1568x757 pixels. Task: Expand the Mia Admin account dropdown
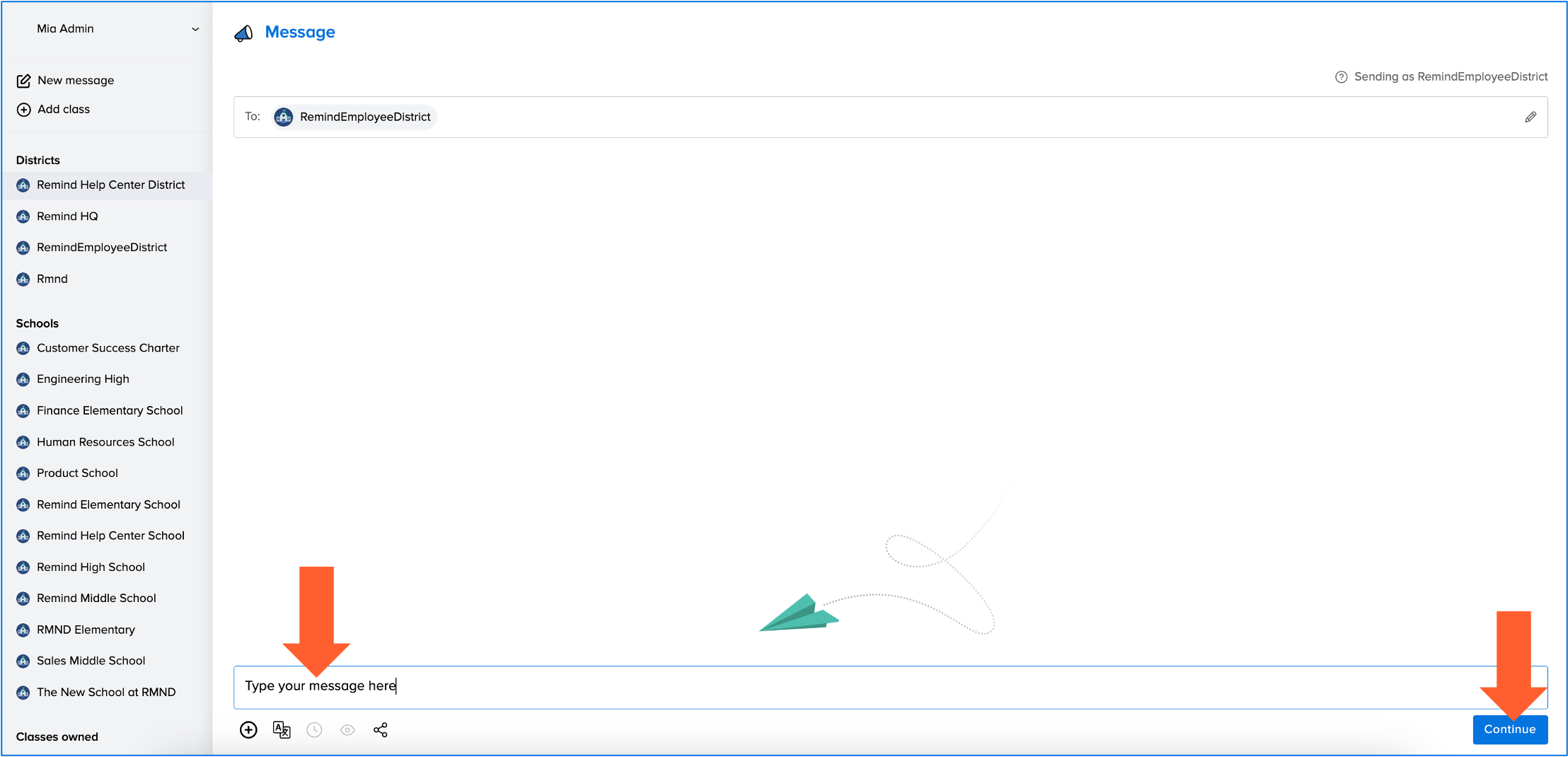point(195,29)
